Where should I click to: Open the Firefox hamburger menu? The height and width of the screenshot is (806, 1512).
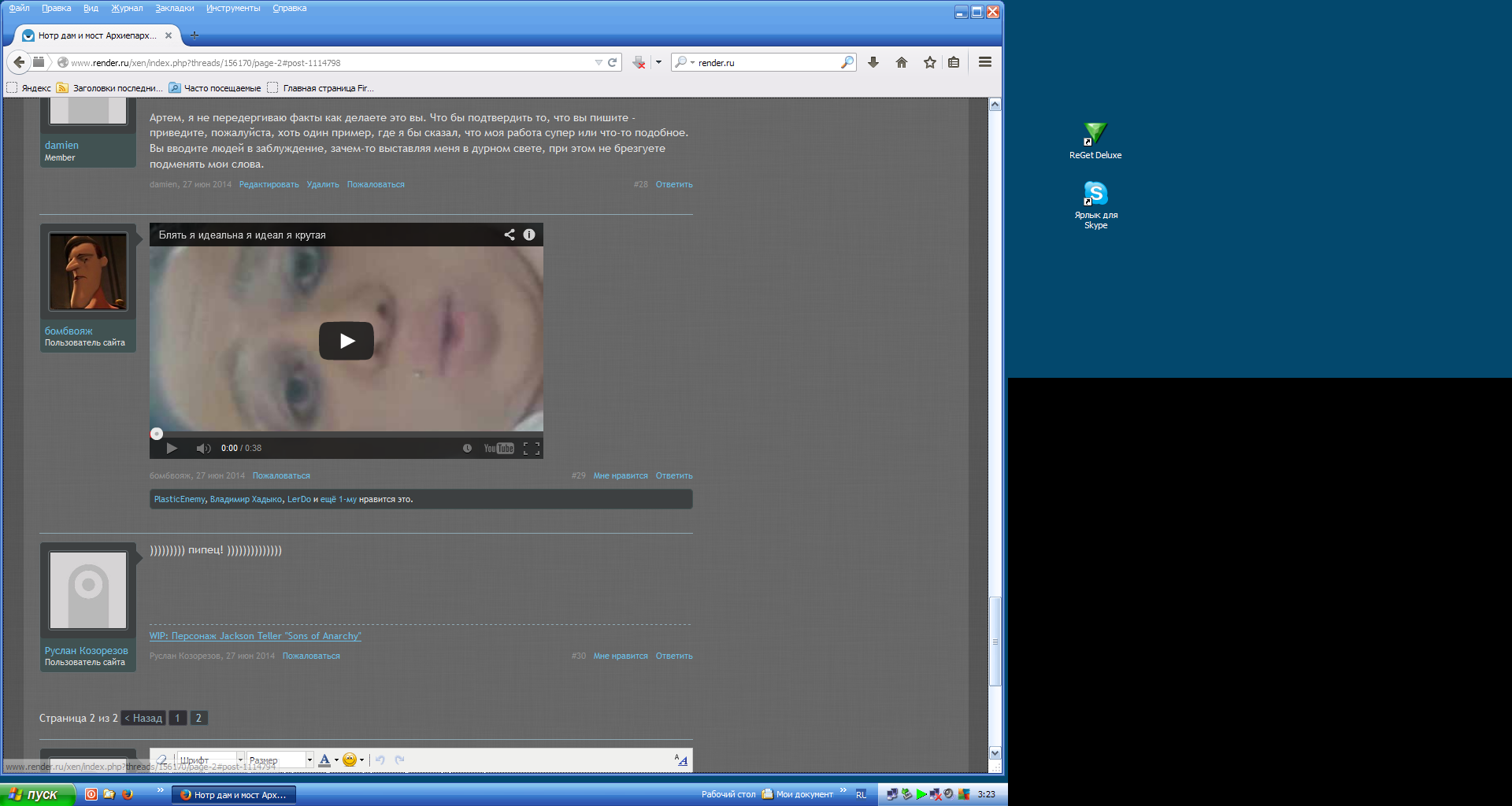coord(984,62)
